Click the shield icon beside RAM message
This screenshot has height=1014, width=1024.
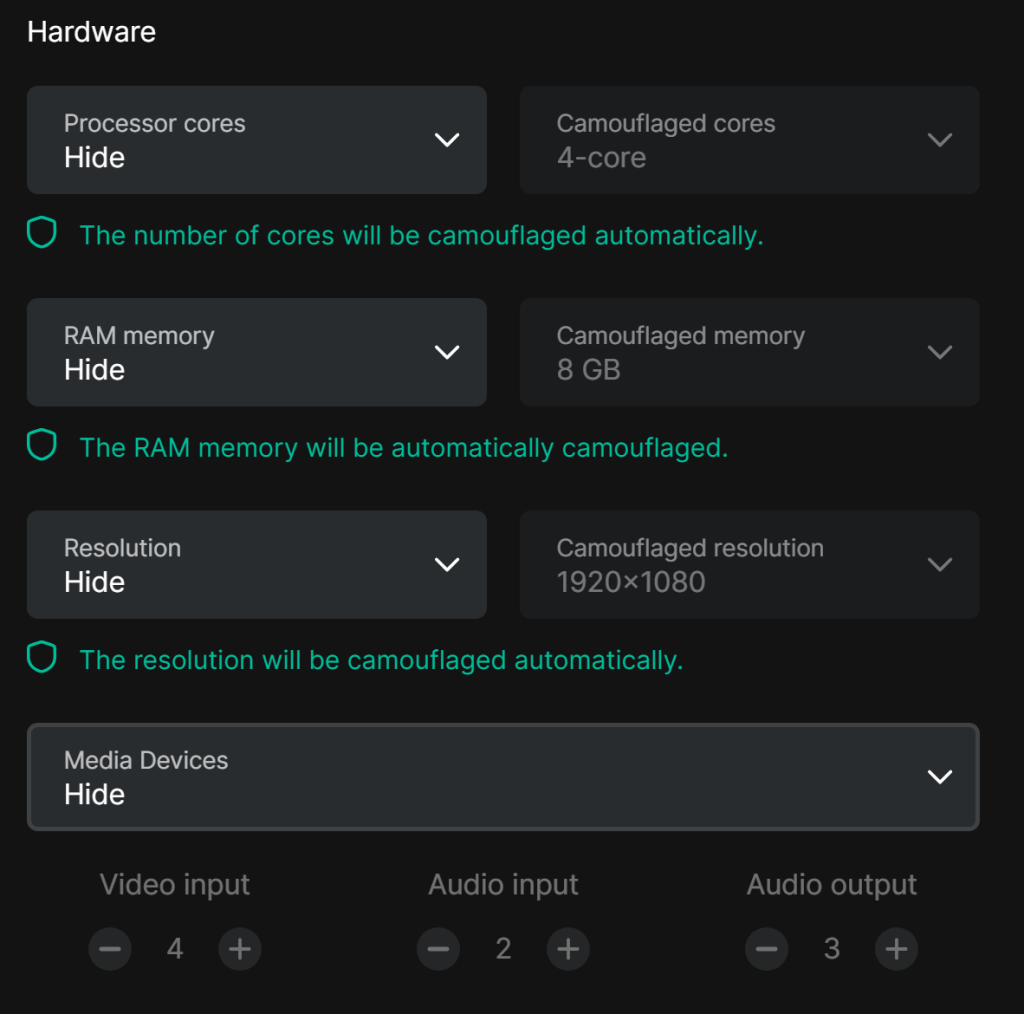pos(42,445)
